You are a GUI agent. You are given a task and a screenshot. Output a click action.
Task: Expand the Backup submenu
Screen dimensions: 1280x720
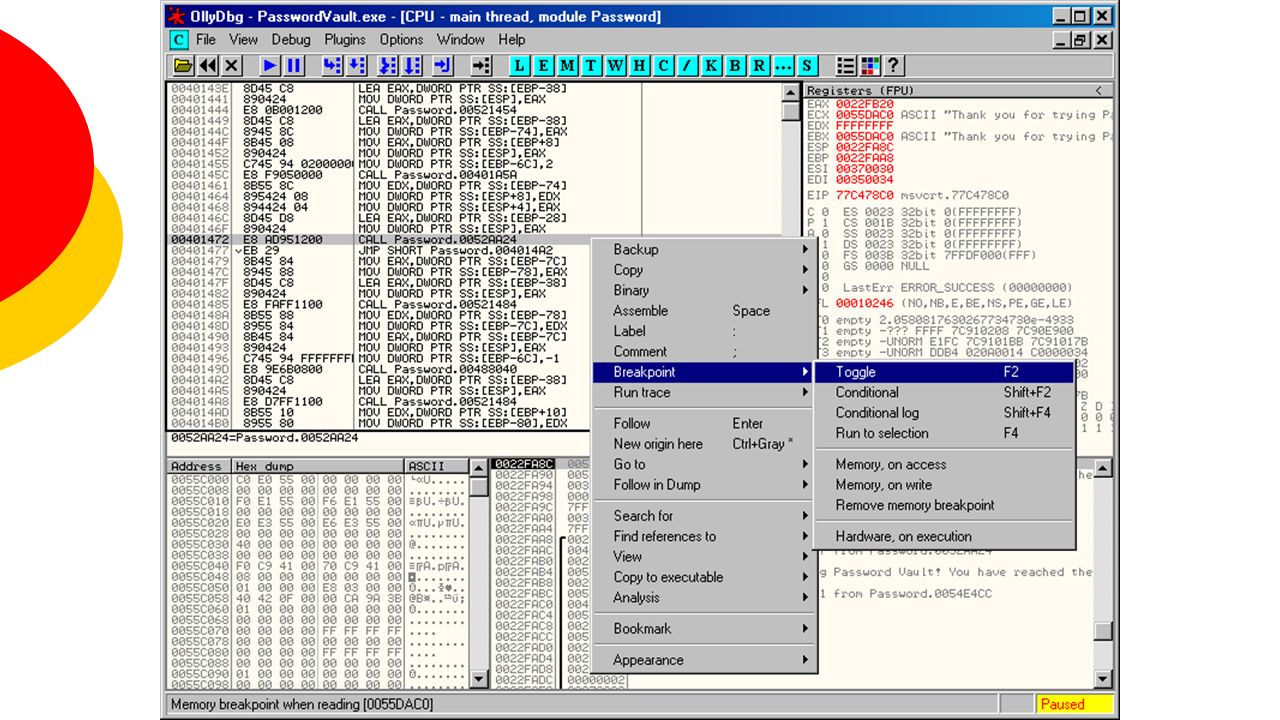705,250
